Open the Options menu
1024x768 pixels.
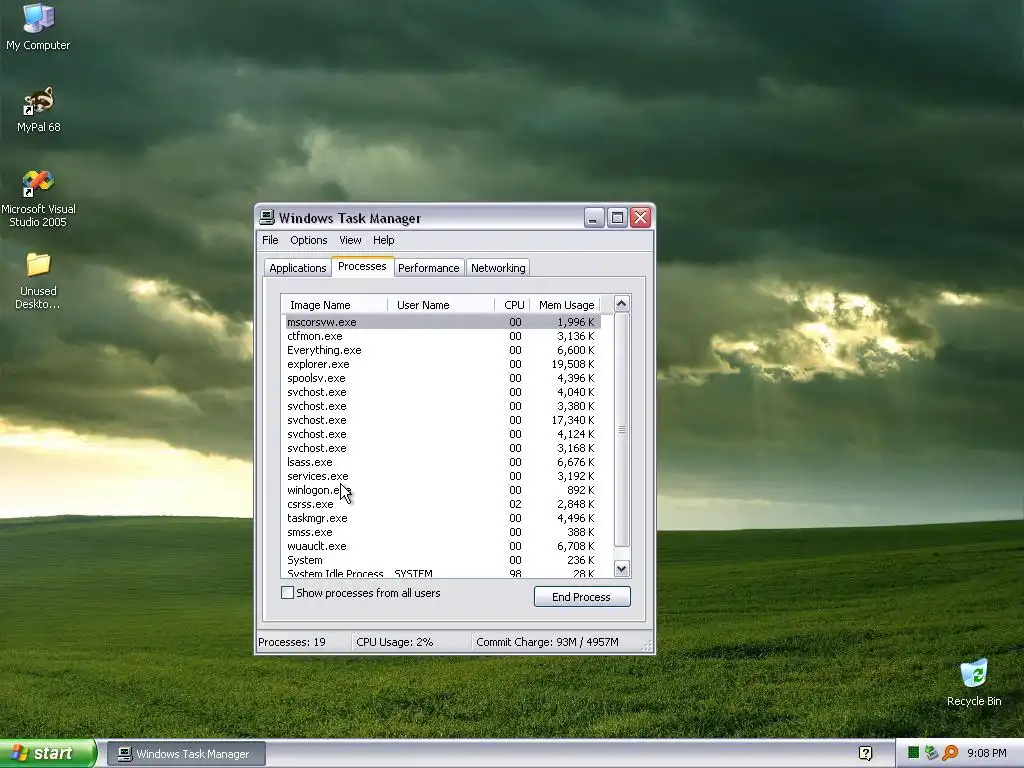308,240
